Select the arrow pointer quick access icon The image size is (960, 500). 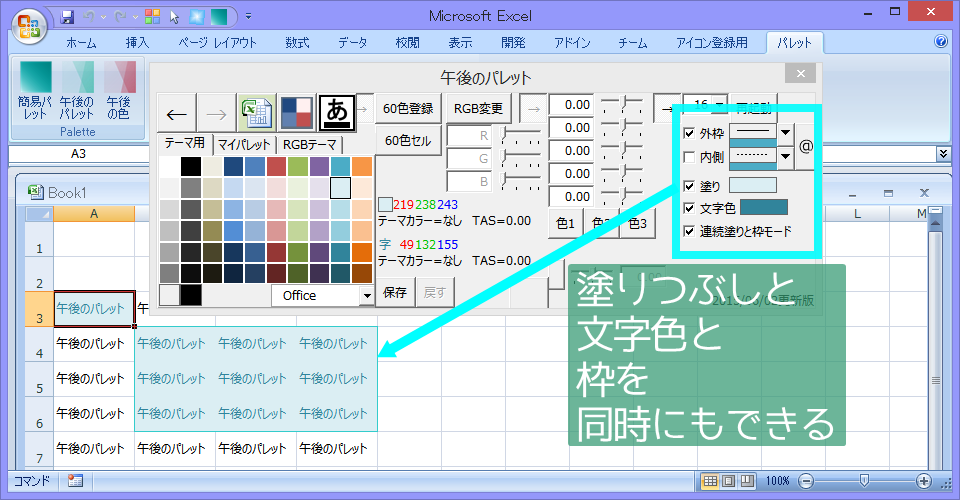tap(174, 17)
